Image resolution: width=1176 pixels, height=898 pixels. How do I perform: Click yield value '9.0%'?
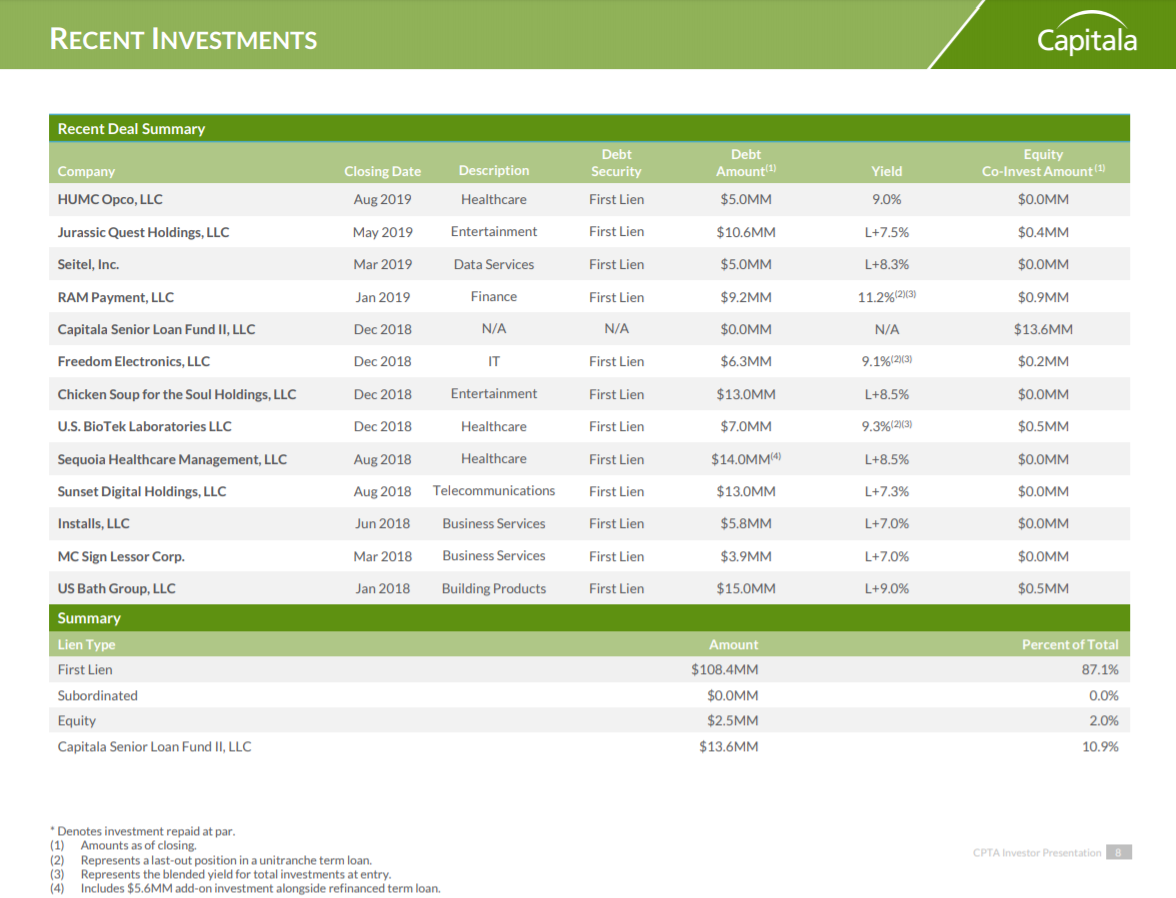(x=886, y=200)
